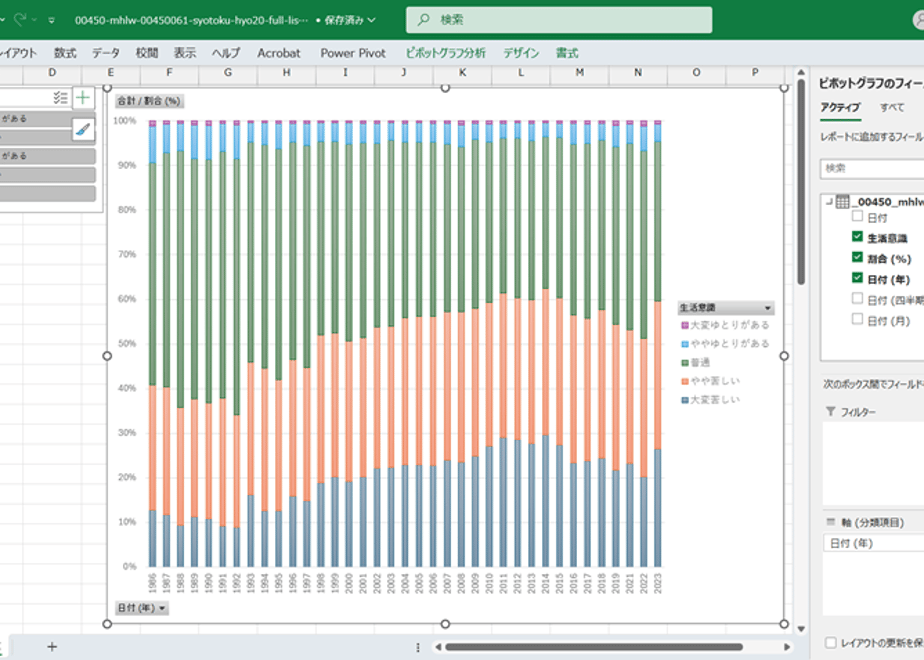The image size is (924, 660).
Task: Select the ややゆとりがある legend marker
Action: coord(685,344)
